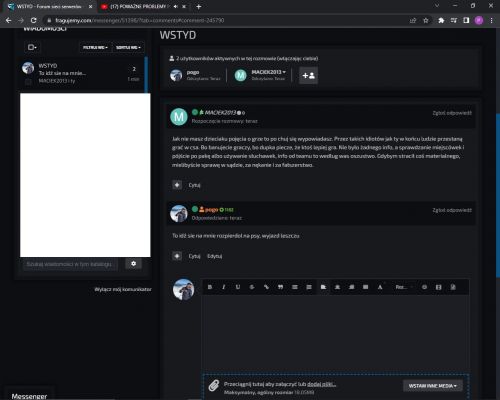Insert a numbered list in the editor
500x400 pixels.
click(309, 287)
